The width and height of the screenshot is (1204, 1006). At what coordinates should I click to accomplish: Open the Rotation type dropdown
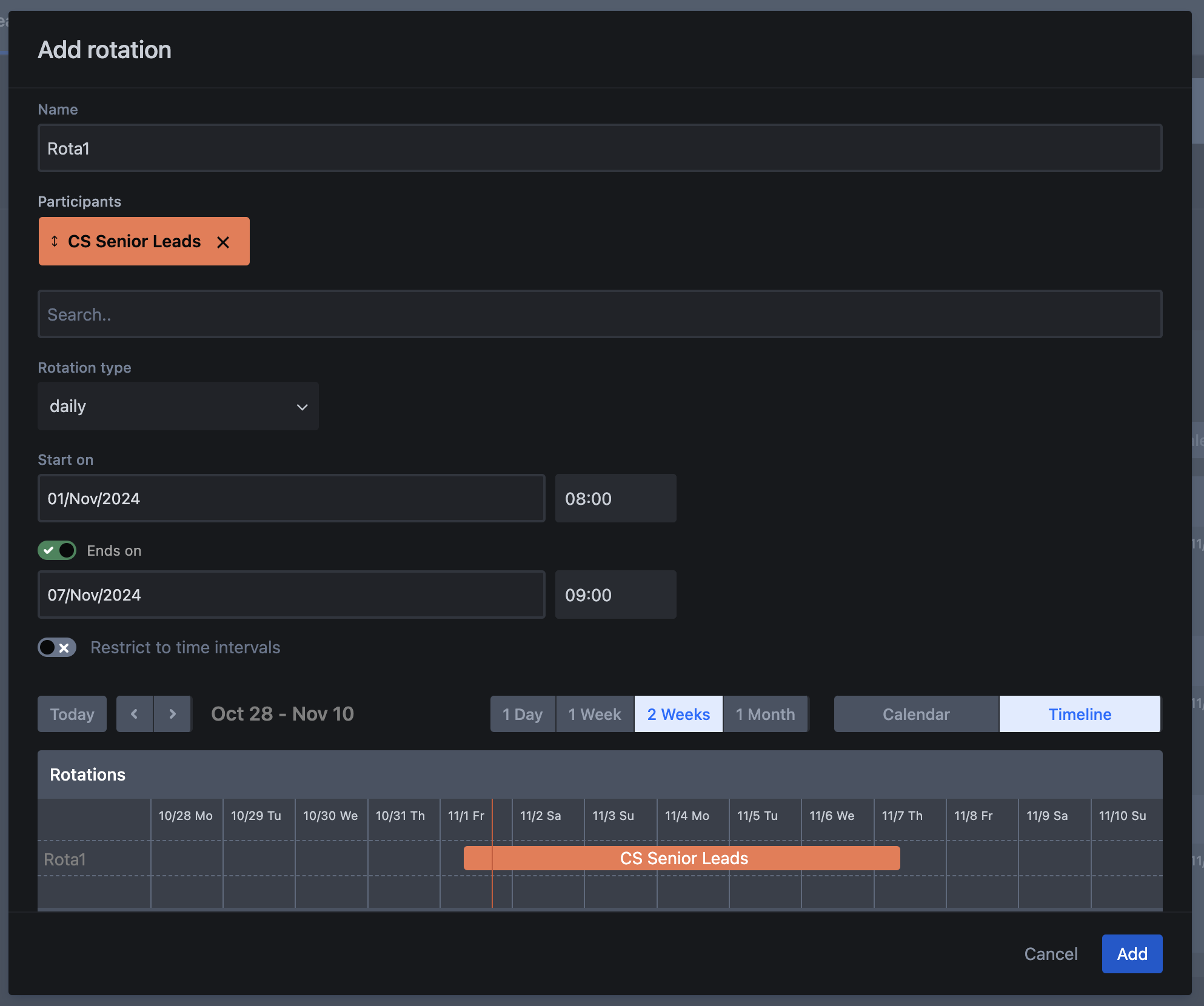(178, 406)
